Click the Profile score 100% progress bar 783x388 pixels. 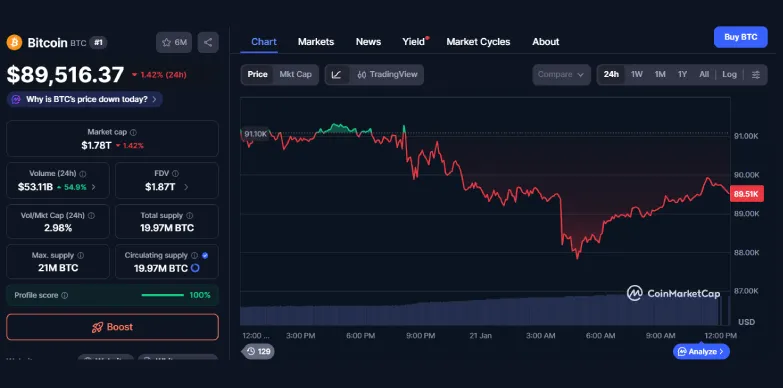(x=163, y=295)
